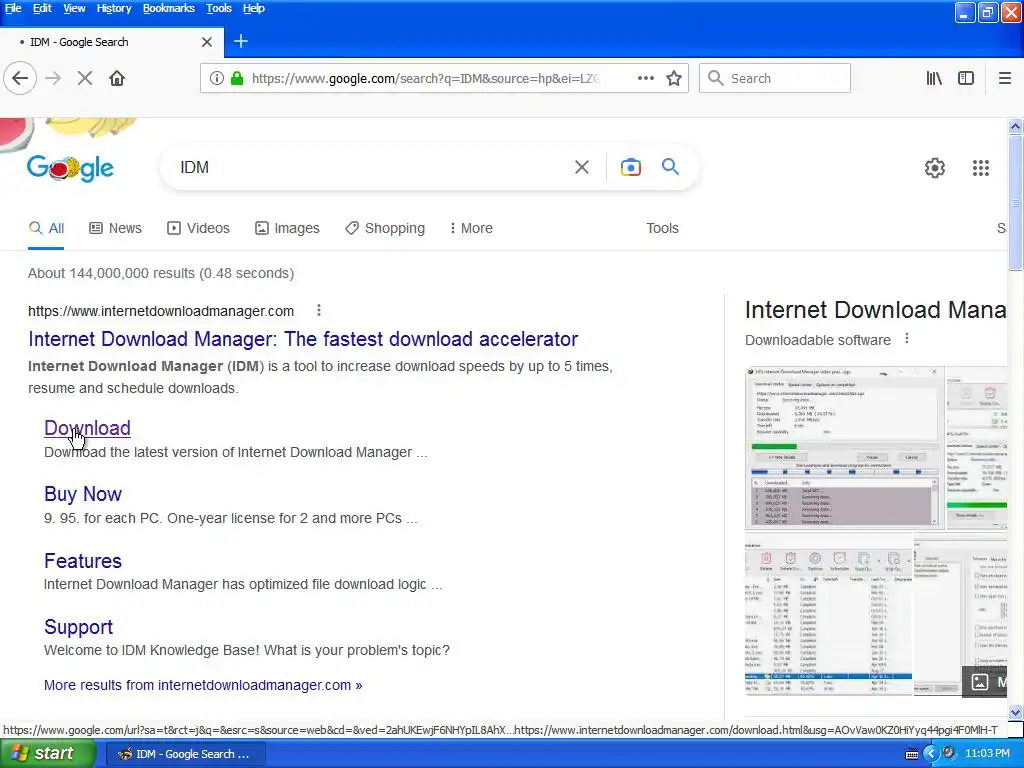The image size is (1024, 768).
Task: Open the Support sitelink
Action: click(x=78, y=626)
